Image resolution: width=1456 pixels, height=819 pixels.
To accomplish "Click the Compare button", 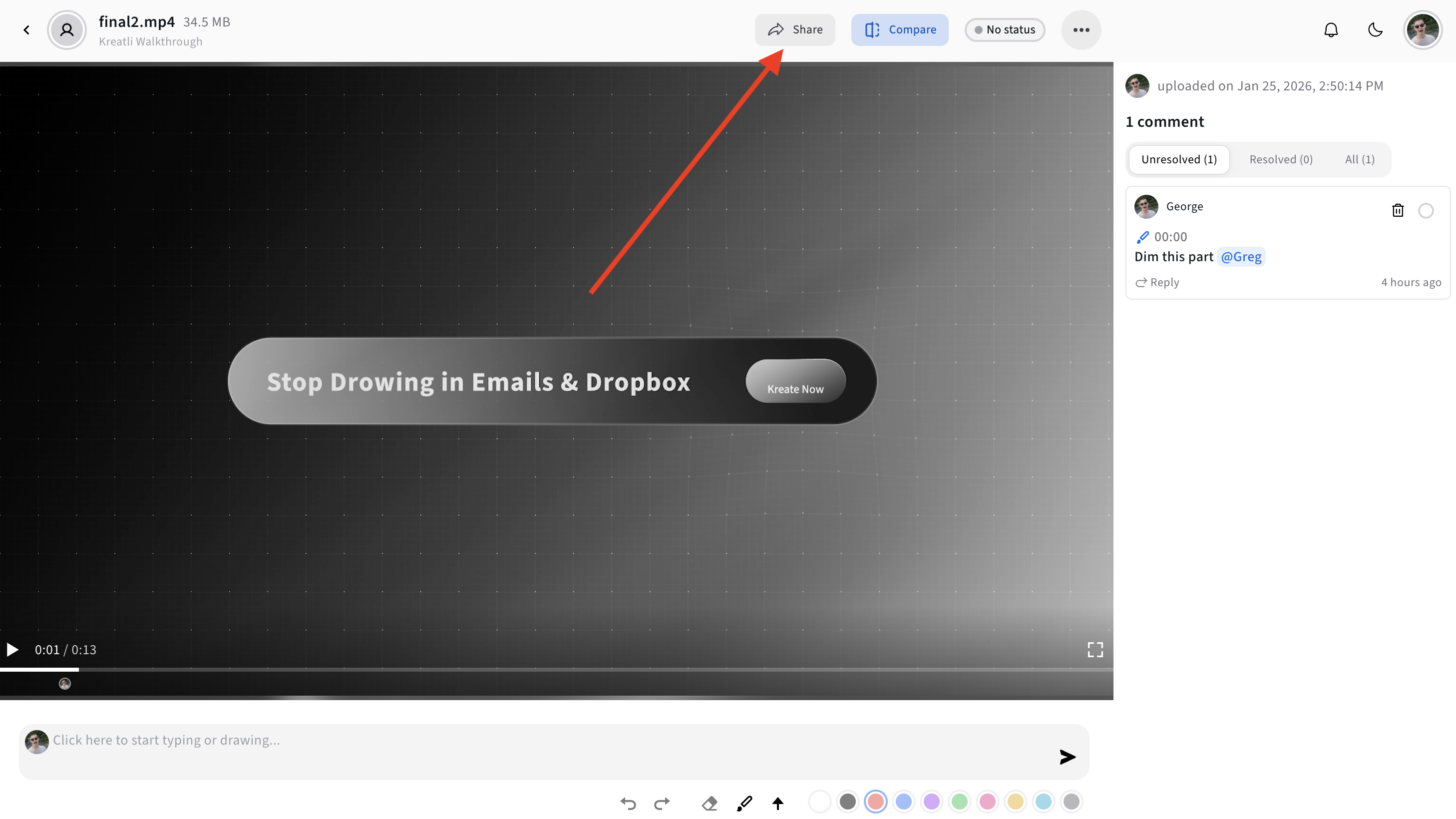I will pyautogui.click(x=900, y=30).
